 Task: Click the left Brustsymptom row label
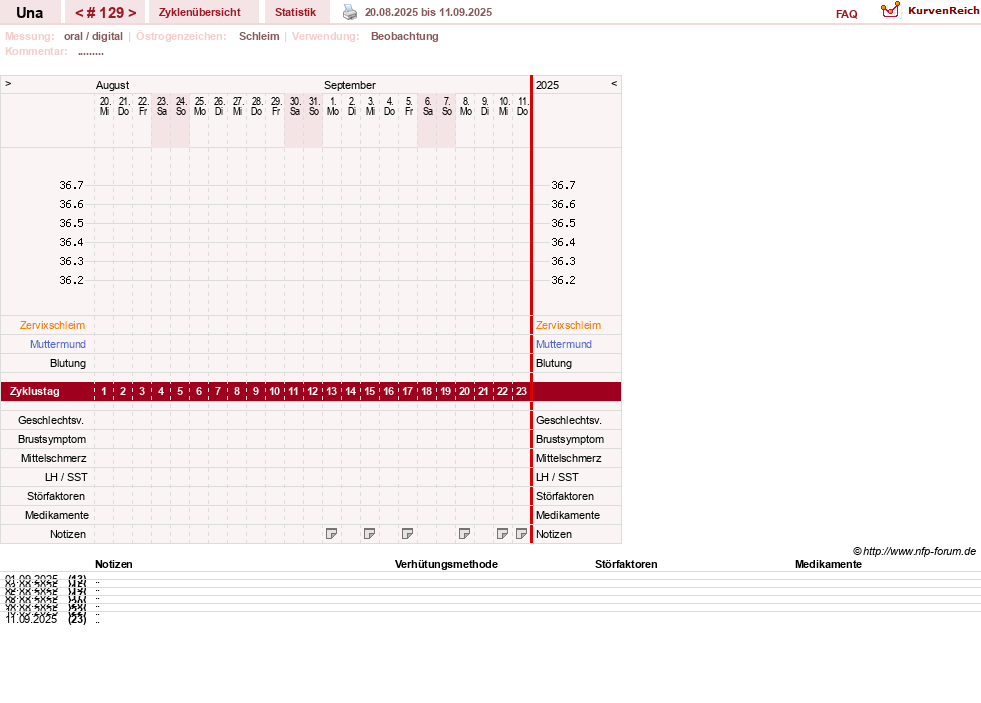(x=52, y=439)
